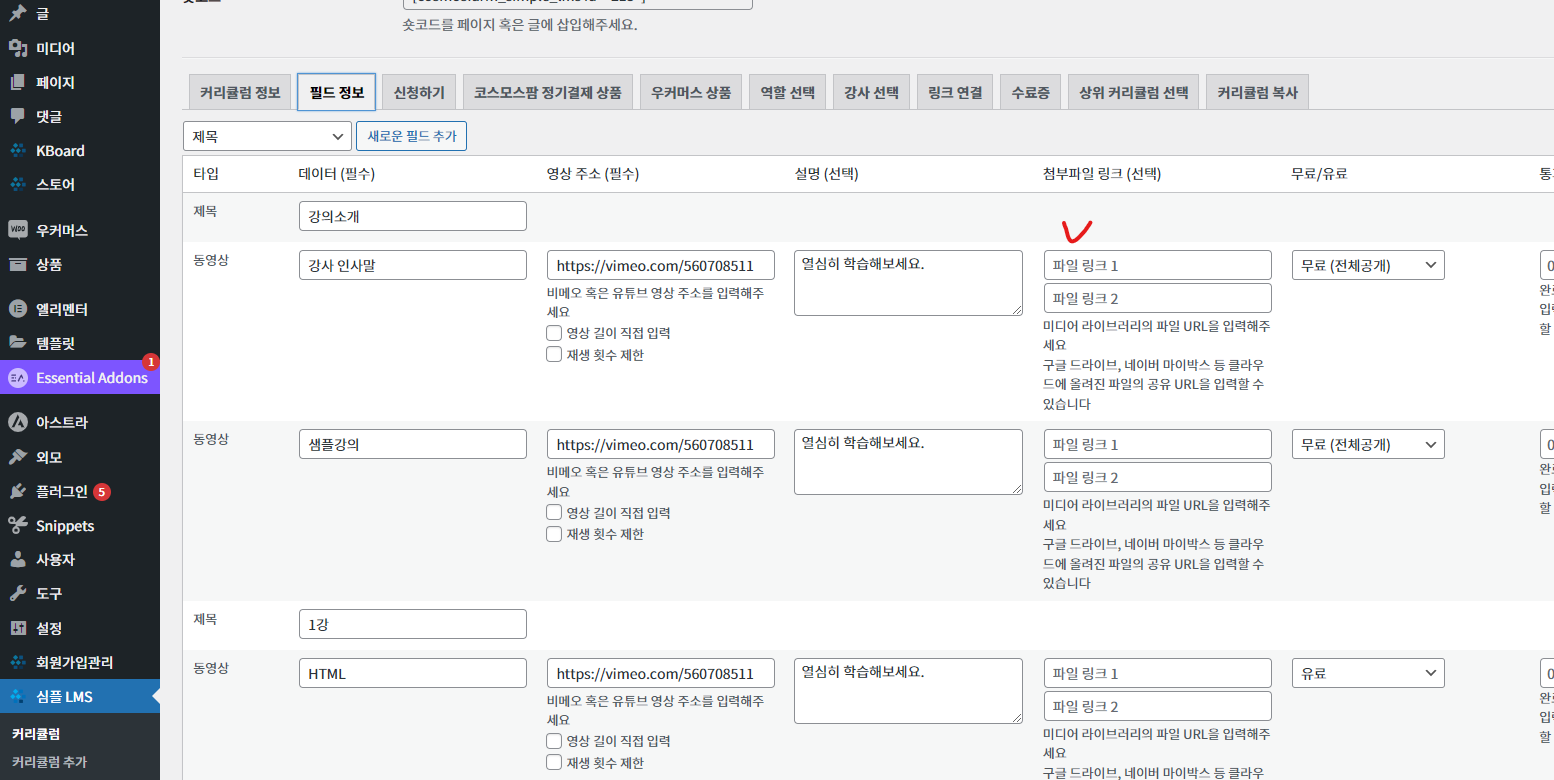Open 무료 (전체공개) dropdown for 샘플강의
Viewport: 1554px width, 780px height.
click(1368, 444)
